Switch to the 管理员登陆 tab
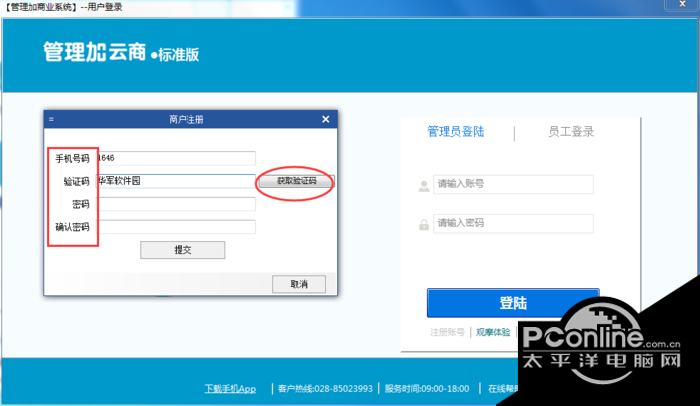Viewport: 700px width, 406px height. point(455,132)
